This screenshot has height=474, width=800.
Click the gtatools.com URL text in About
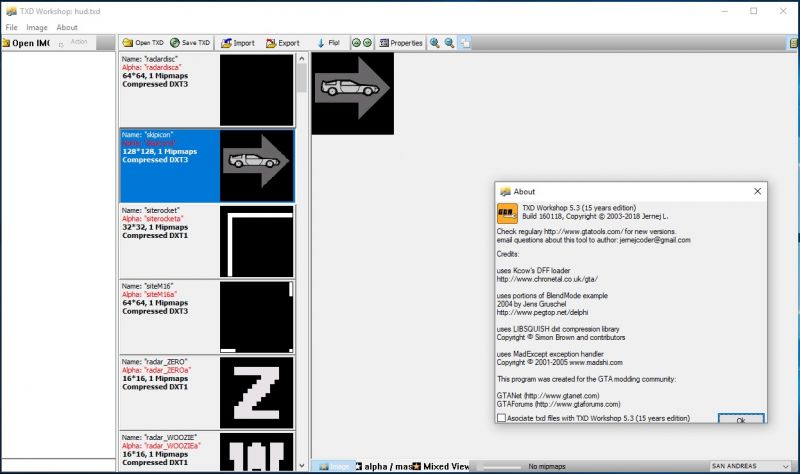click(x=583, y=232)
